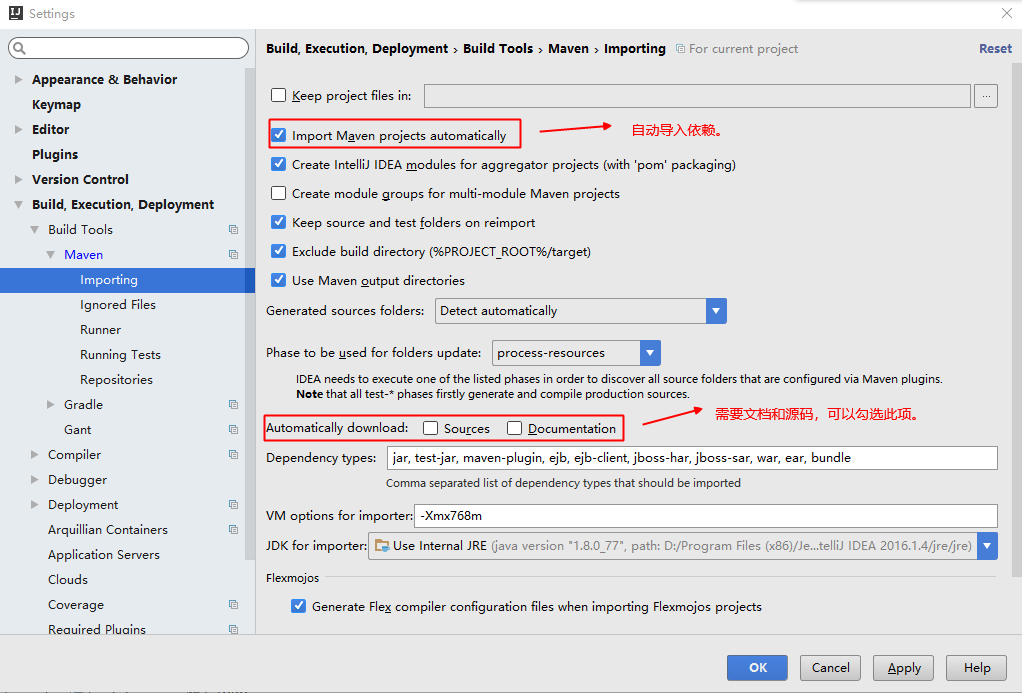The width and height of the screenshot is (1022, 693).
Task: Toggle Generate Flex compiler configuration files checkbox
Action: (x=299, y=606)
